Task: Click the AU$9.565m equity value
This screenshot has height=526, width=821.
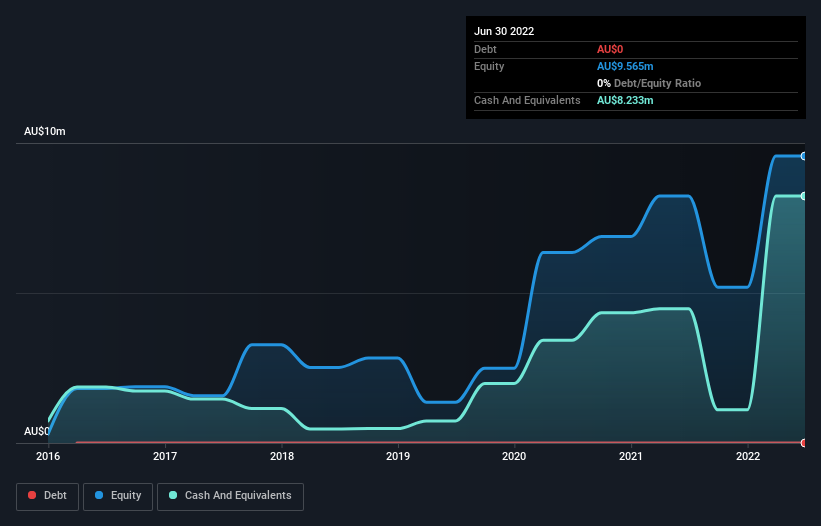Action: [x=625, y=66]
